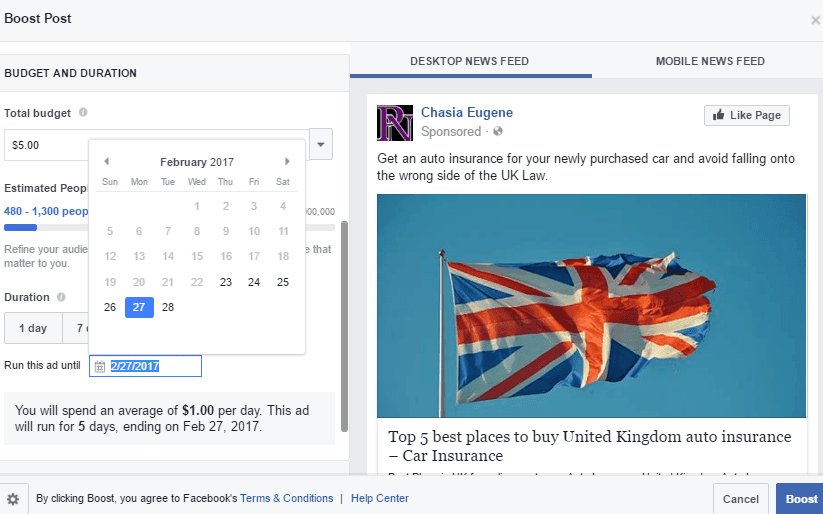Open the Terms & Conditions link

[x=287, y=498]
